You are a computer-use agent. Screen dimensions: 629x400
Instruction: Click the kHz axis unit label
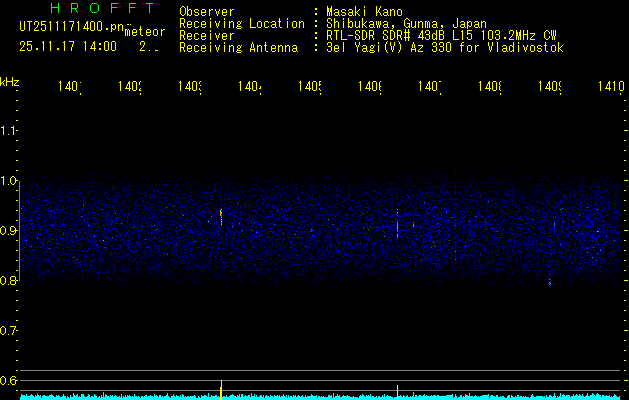point(9,80)
